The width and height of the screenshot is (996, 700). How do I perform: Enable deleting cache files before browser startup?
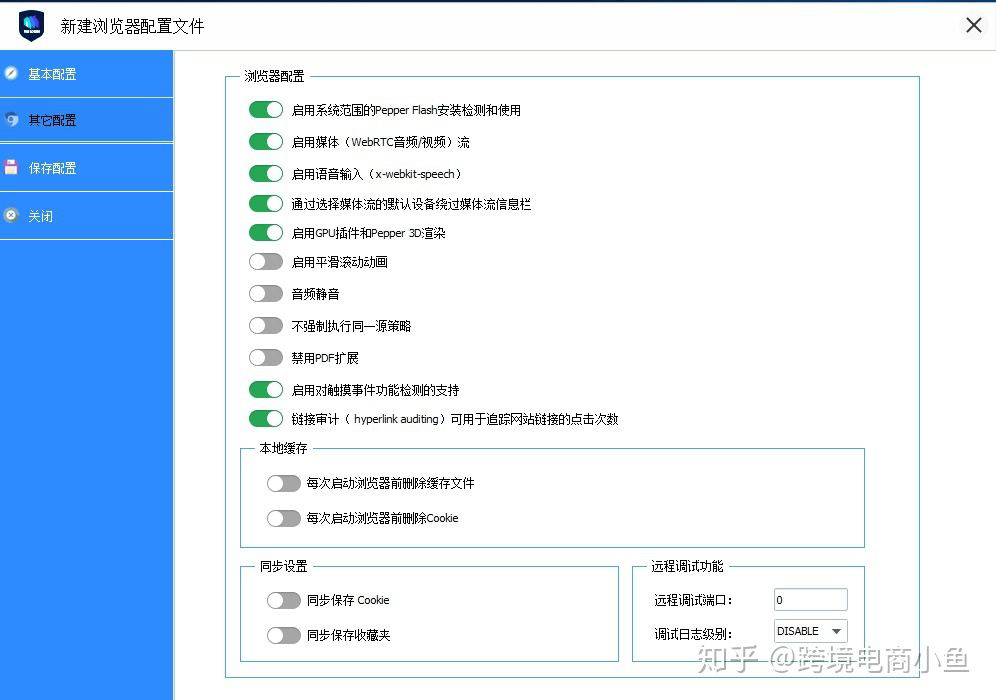click(284, 482)
